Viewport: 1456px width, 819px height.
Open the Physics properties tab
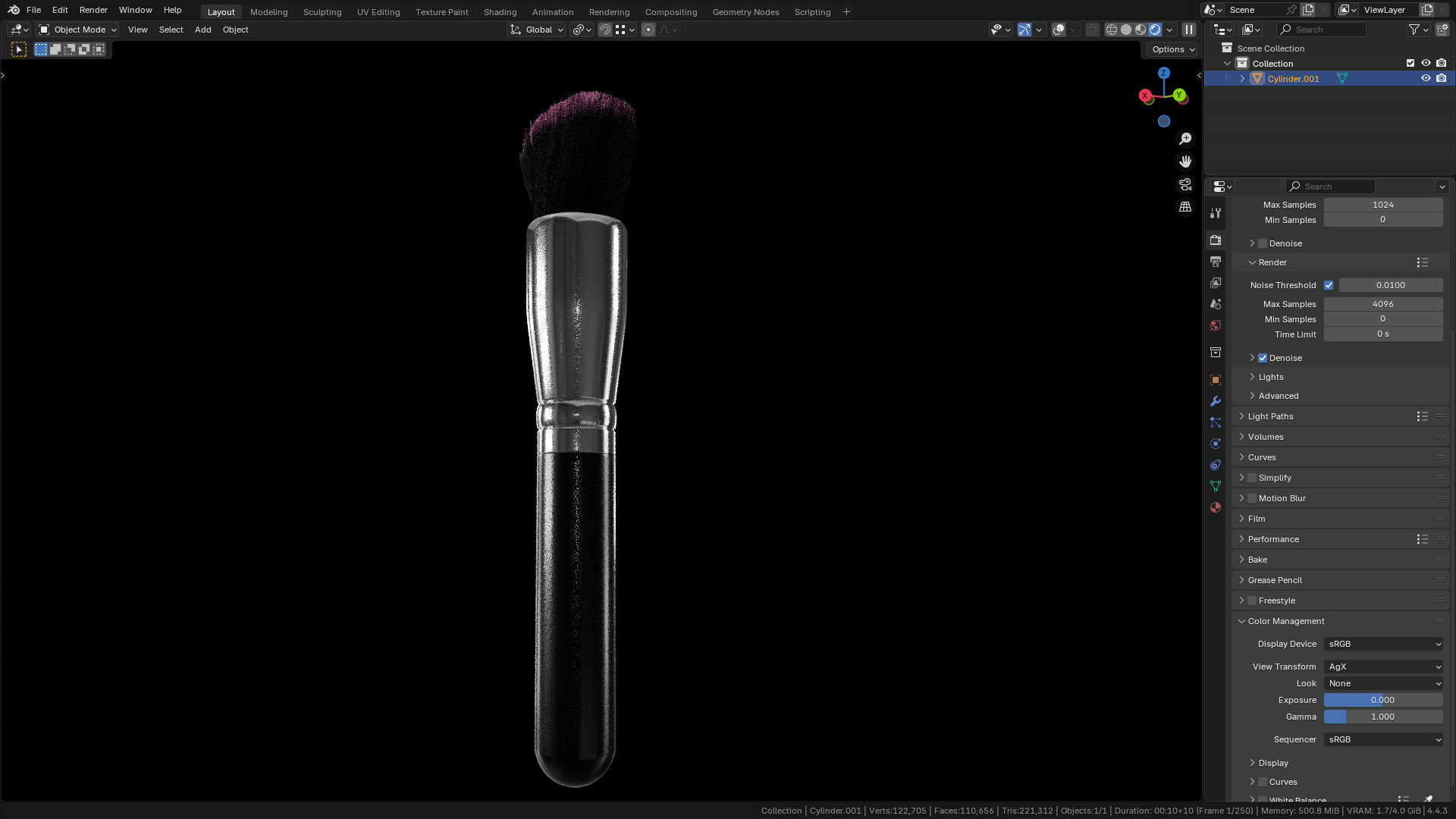tap(1216, 443)
